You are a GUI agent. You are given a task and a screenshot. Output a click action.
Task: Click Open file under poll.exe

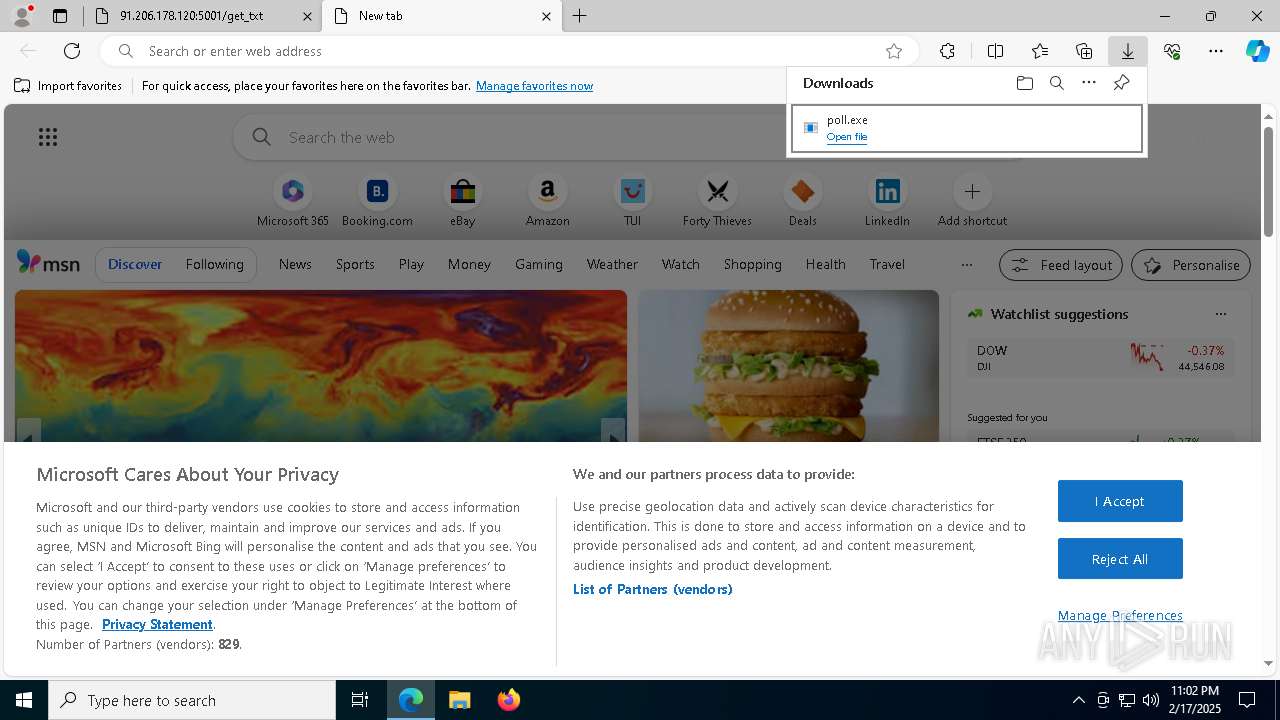[847, 137]
